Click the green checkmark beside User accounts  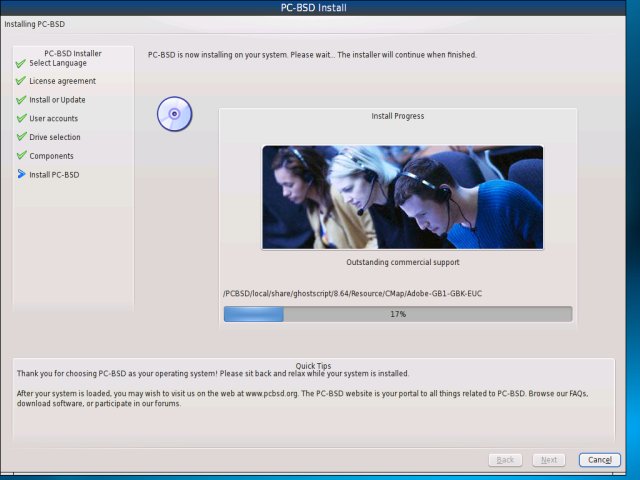21,118
